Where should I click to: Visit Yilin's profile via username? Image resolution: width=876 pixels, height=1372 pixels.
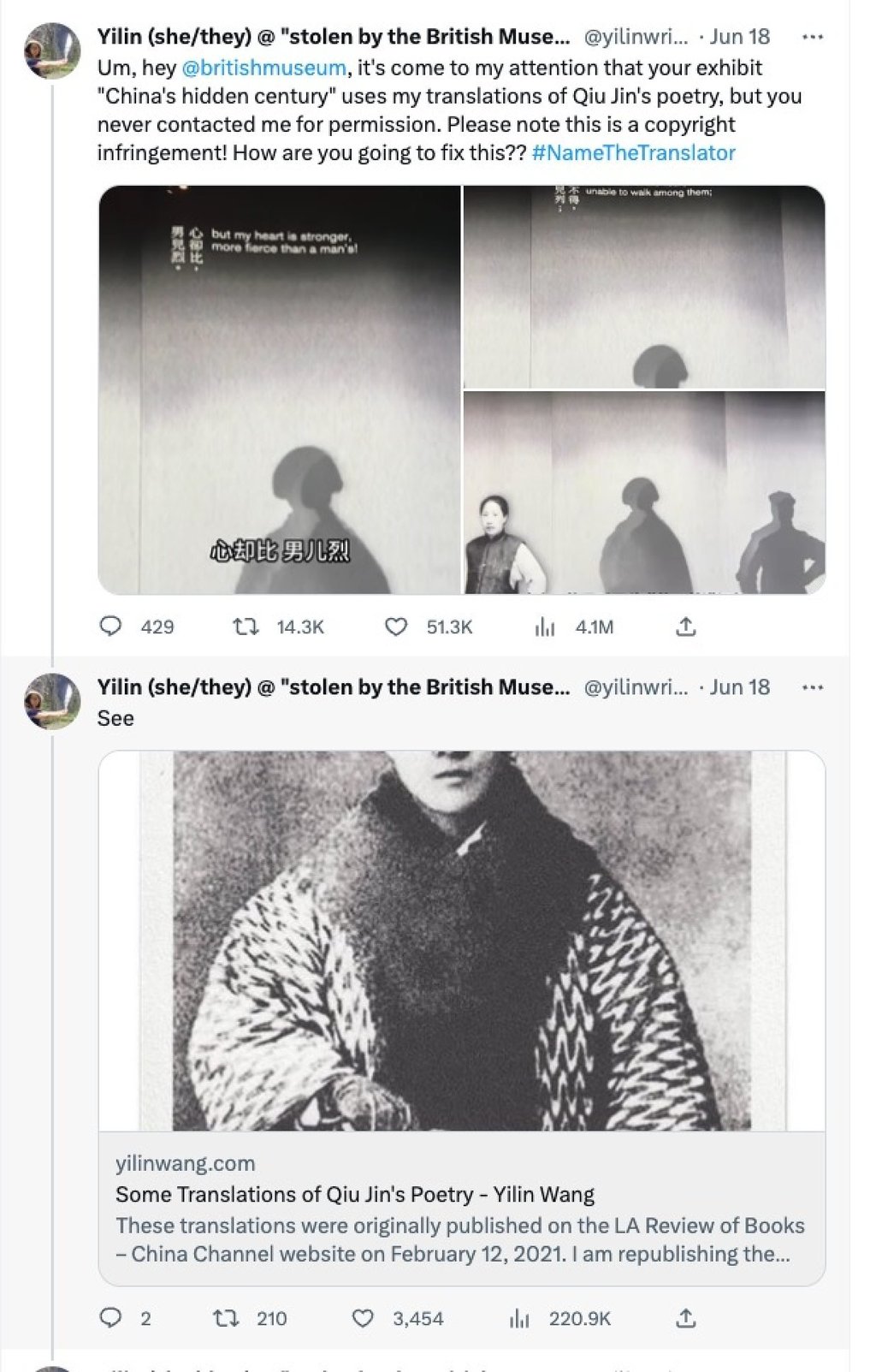click(x=632, y=36)
